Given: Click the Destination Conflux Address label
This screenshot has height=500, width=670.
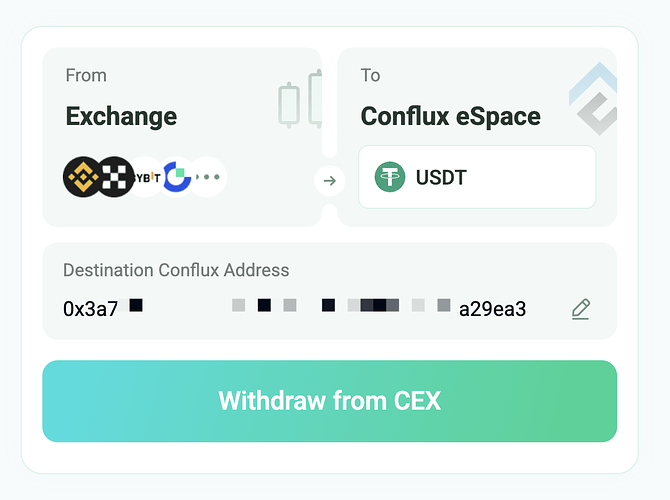Looking at the screenshot, I should (x=176, y=270).
